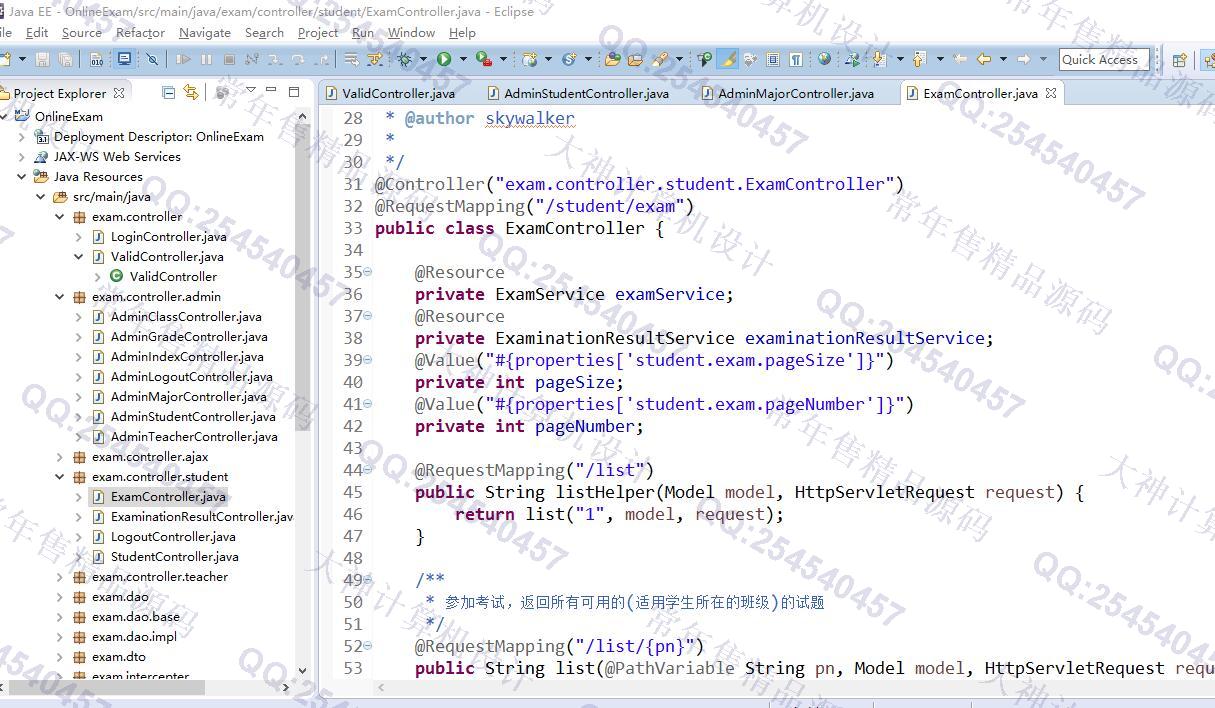Open dropdown next to green Run button
The width and height of the screenshot is (1215, 708).
coord(463,59)
